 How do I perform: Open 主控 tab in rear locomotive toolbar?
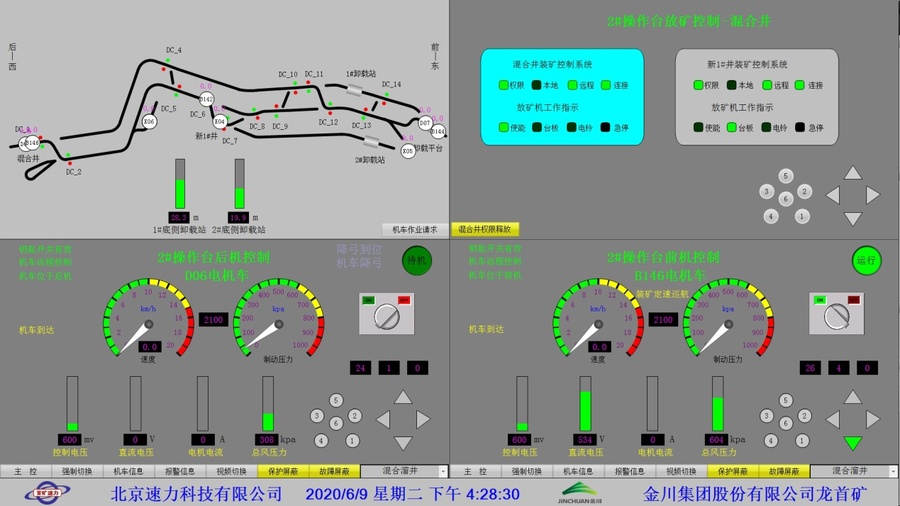tap(25, 471)
